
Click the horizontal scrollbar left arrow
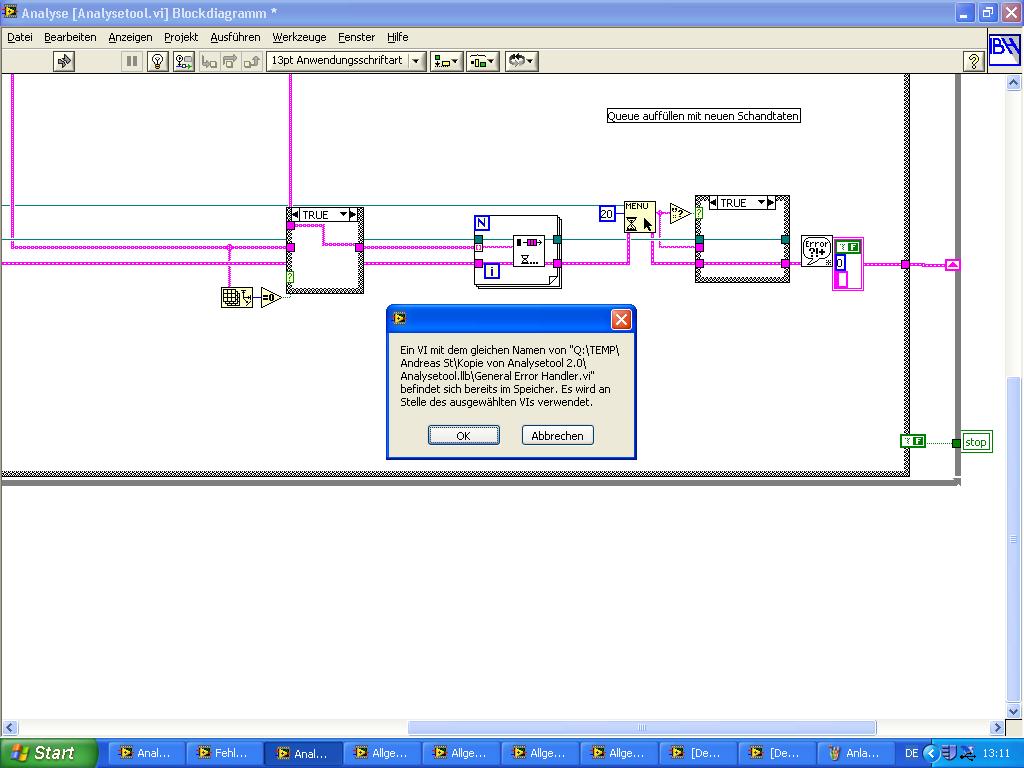(x=9, y=728)
